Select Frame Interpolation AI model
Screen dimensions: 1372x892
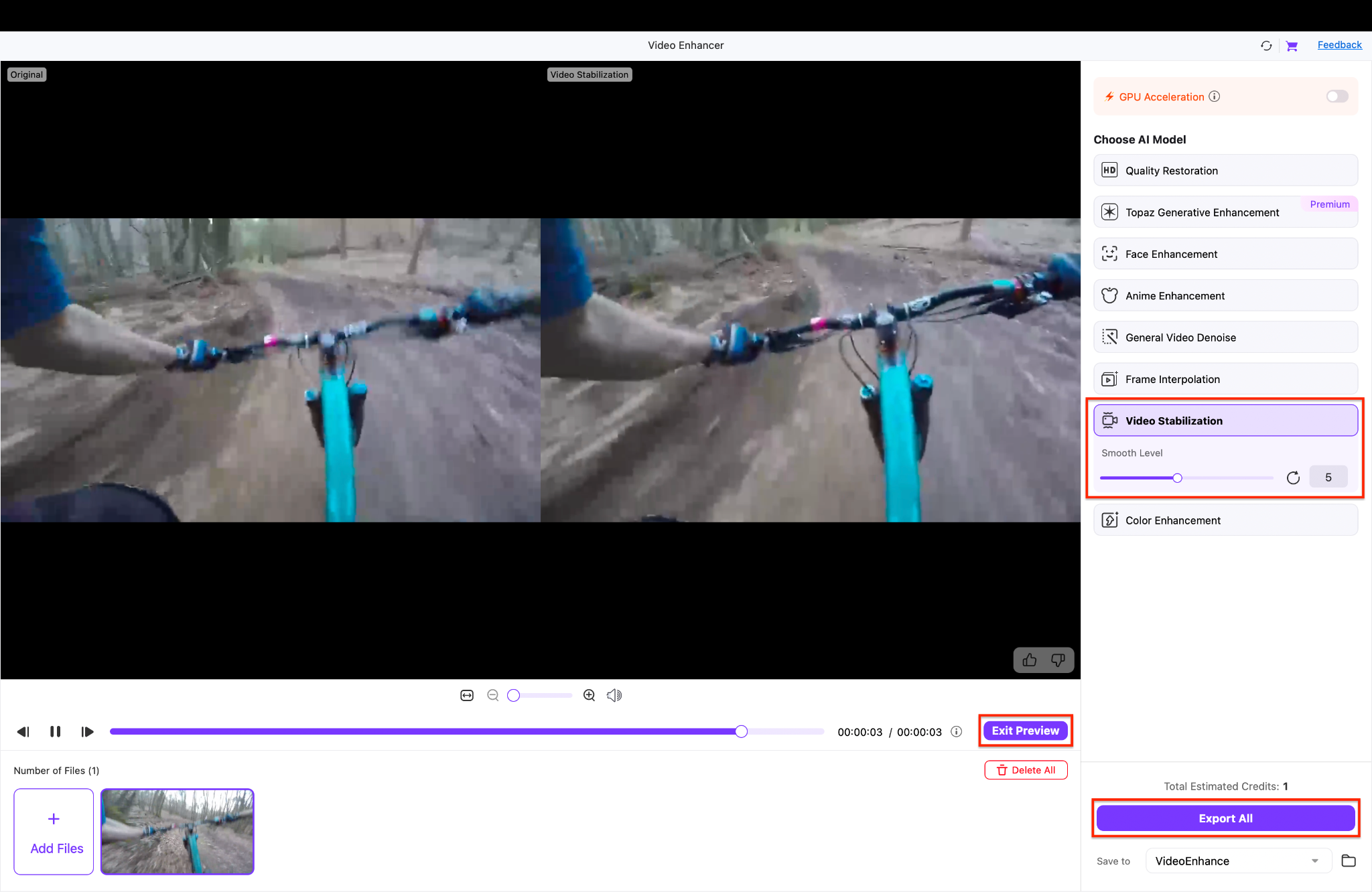(1225, 379)
